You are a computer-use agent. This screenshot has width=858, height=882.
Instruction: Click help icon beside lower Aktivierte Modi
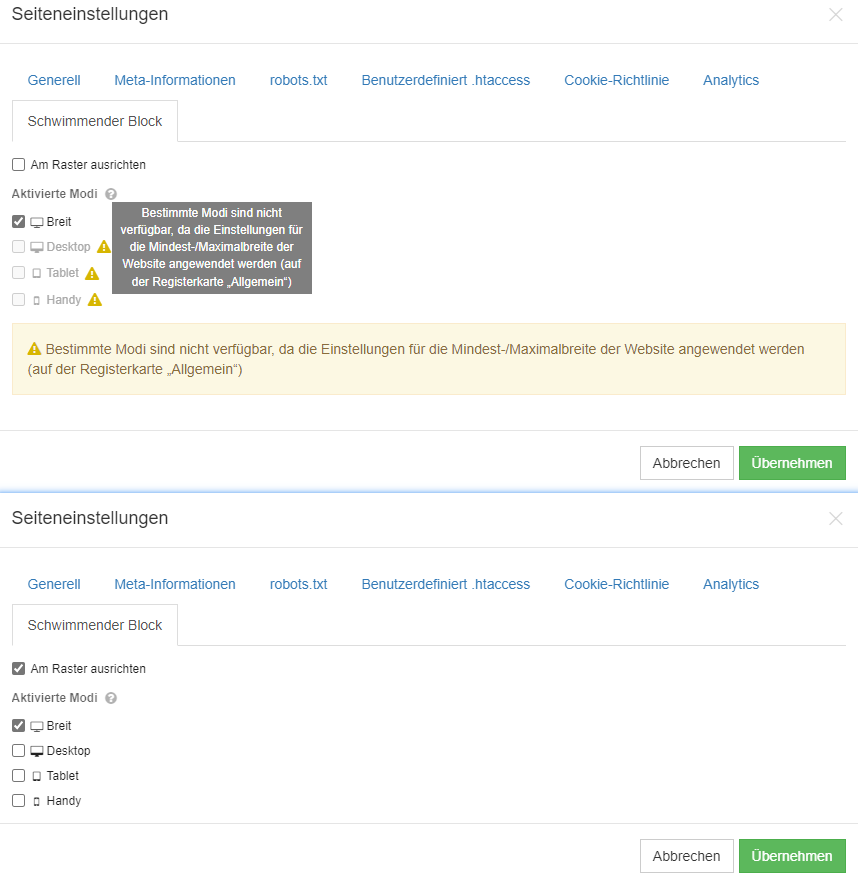[x=111, y=698]
